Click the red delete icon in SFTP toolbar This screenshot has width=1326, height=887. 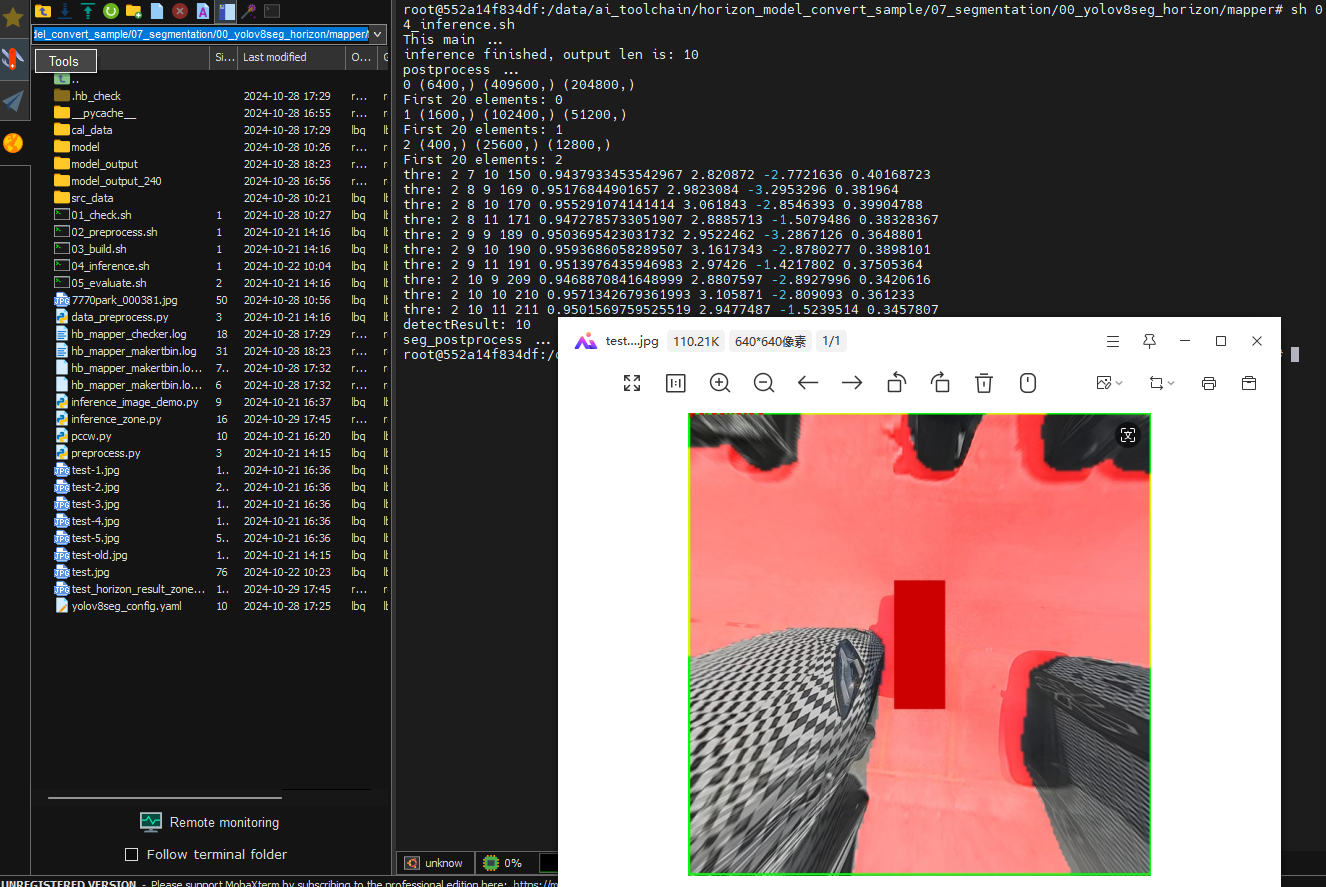click(180, 11)
